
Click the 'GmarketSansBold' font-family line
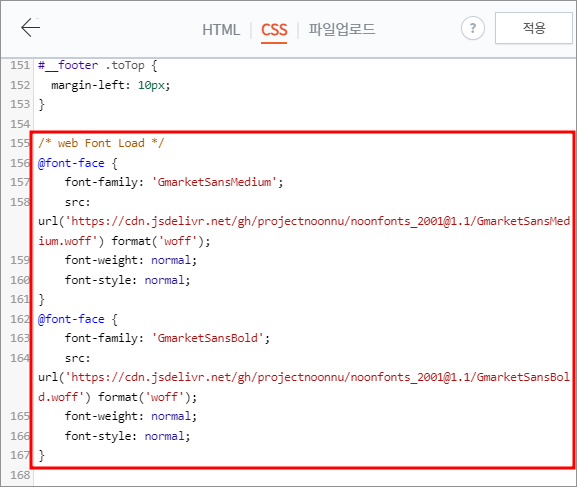[x=167, y=338]
